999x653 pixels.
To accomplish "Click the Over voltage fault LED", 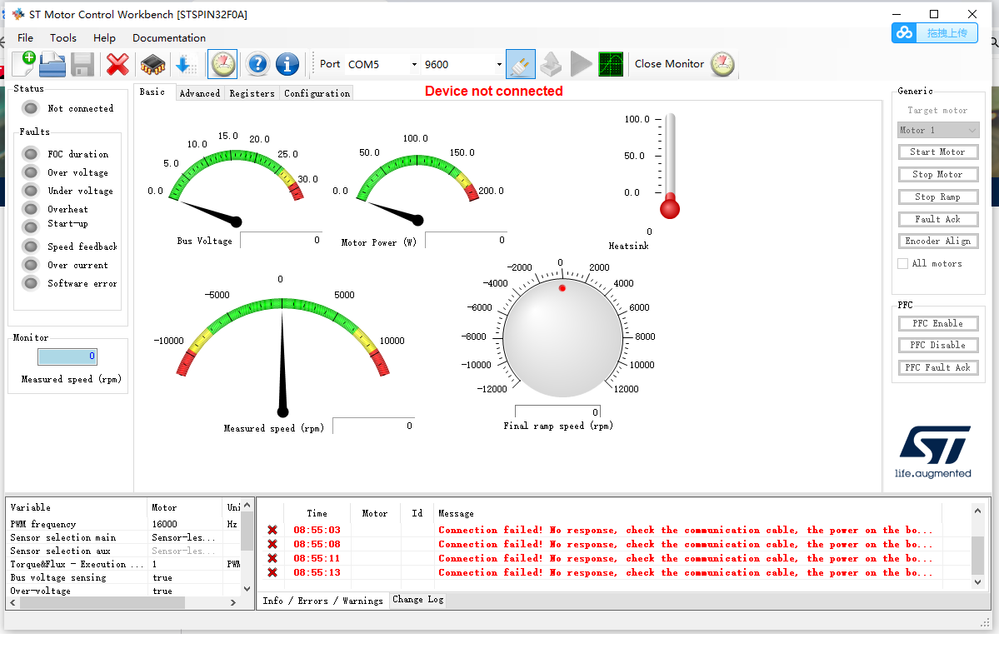I will pyautogui.click(x=31, y=173).
